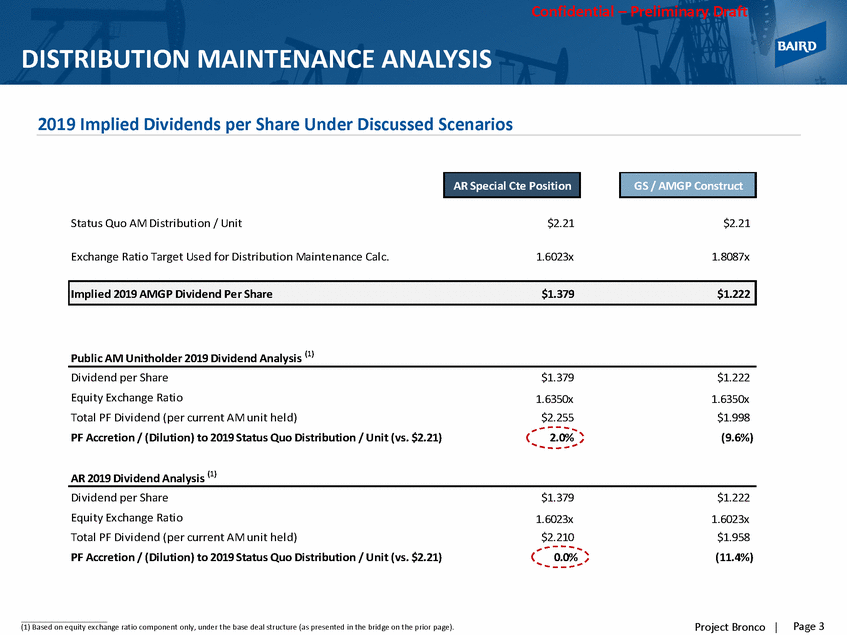
Task: Select the "Status Quo AM Distribution / Unit" row label
Action: click(156, 223)
